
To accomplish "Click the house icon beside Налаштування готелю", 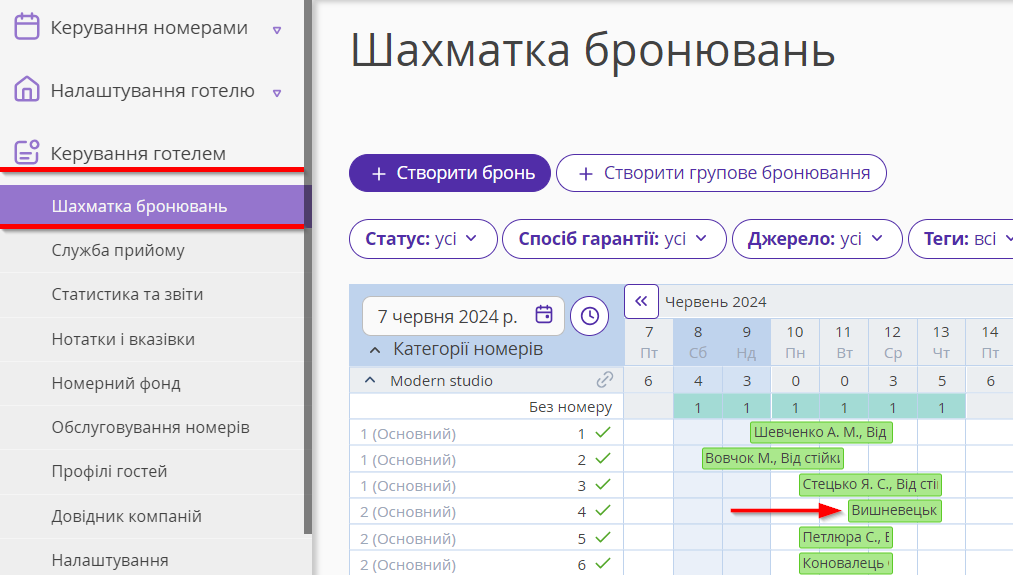I will click(x=26, y=89).
